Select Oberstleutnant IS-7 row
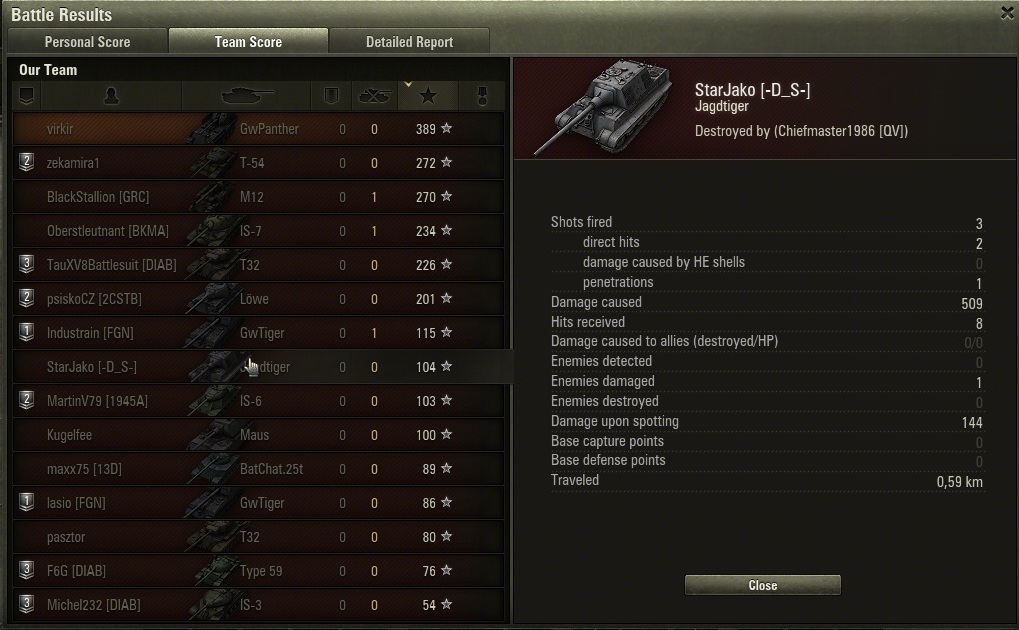Screen dimensions: 1019x630 [258, 231]
